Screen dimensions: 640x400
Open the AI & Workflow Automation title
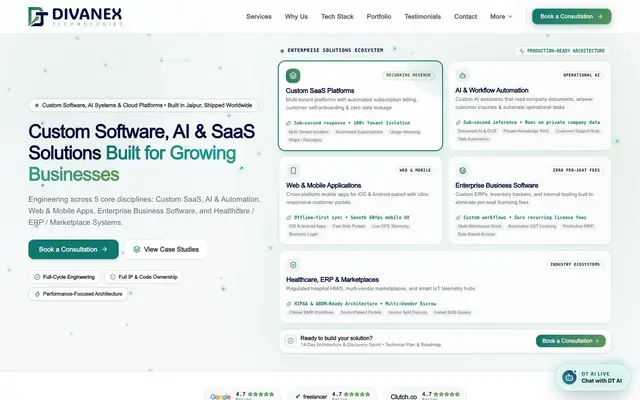point(492,90)
